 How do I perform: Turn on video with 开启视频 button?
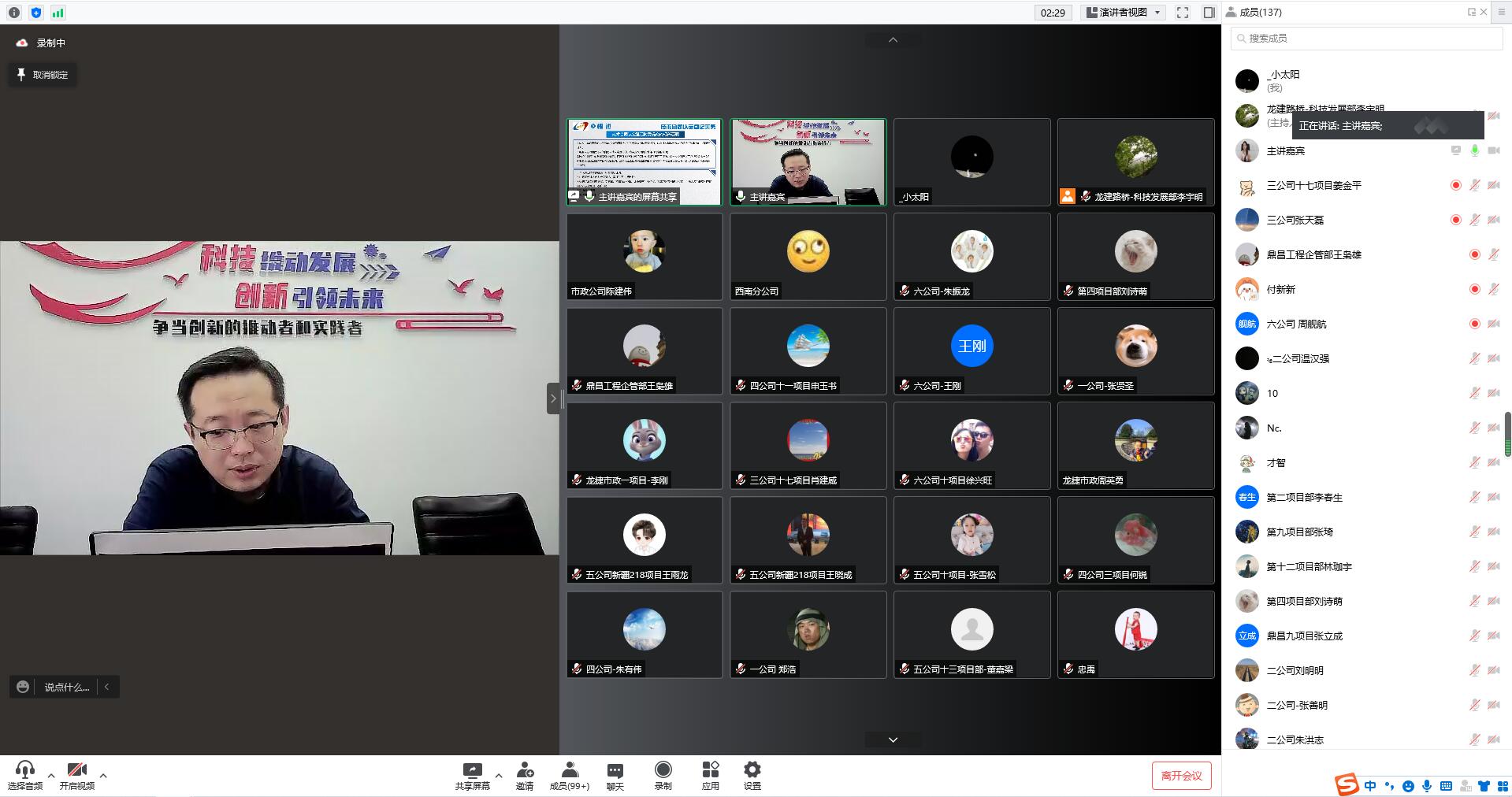76,775
